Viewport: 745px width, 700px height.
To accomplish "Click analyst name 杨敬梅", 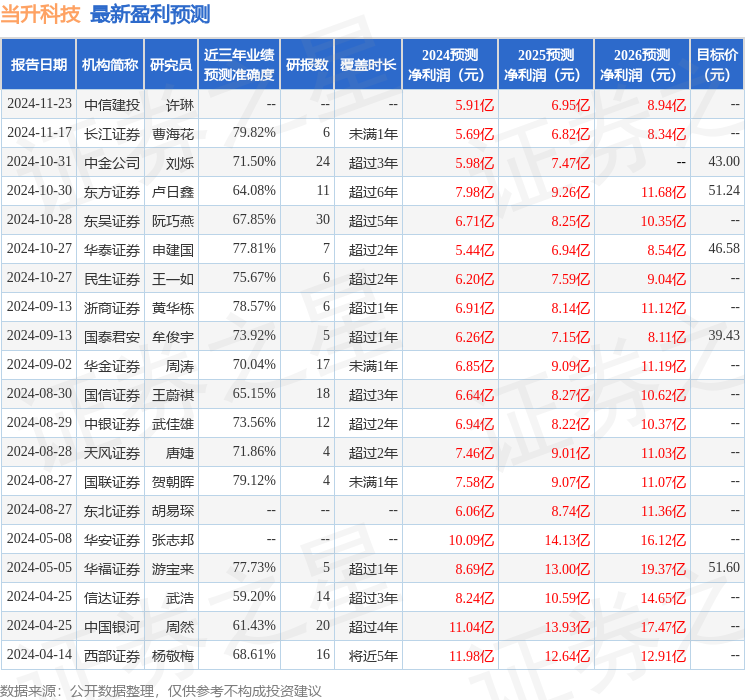I will click(x=173, y=655).
